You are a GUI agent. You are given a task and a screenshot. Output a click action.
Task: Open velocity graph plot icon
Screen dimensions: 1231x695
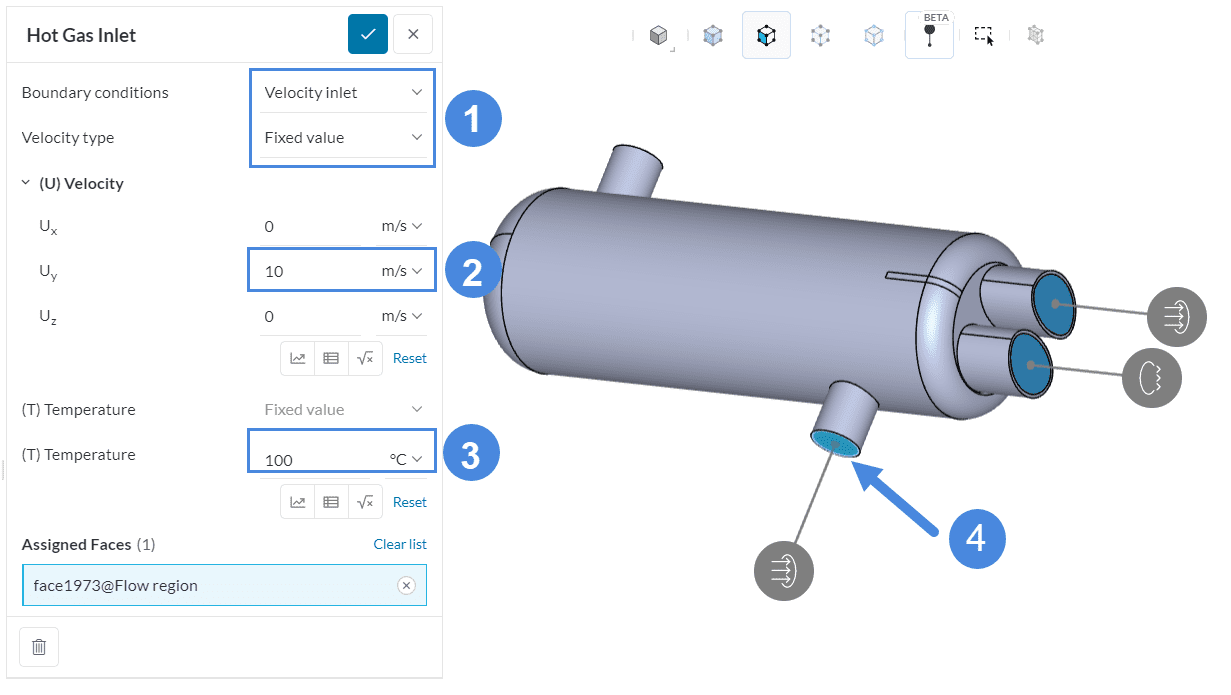298,358
